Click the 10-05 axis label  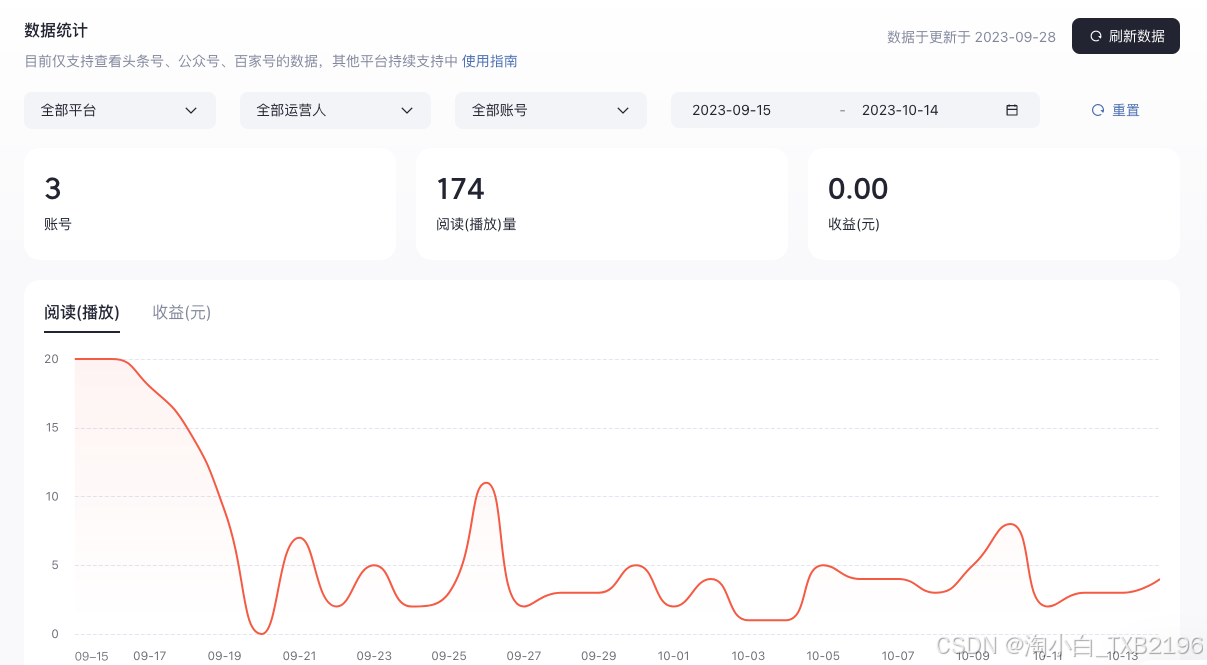point(824,656)
